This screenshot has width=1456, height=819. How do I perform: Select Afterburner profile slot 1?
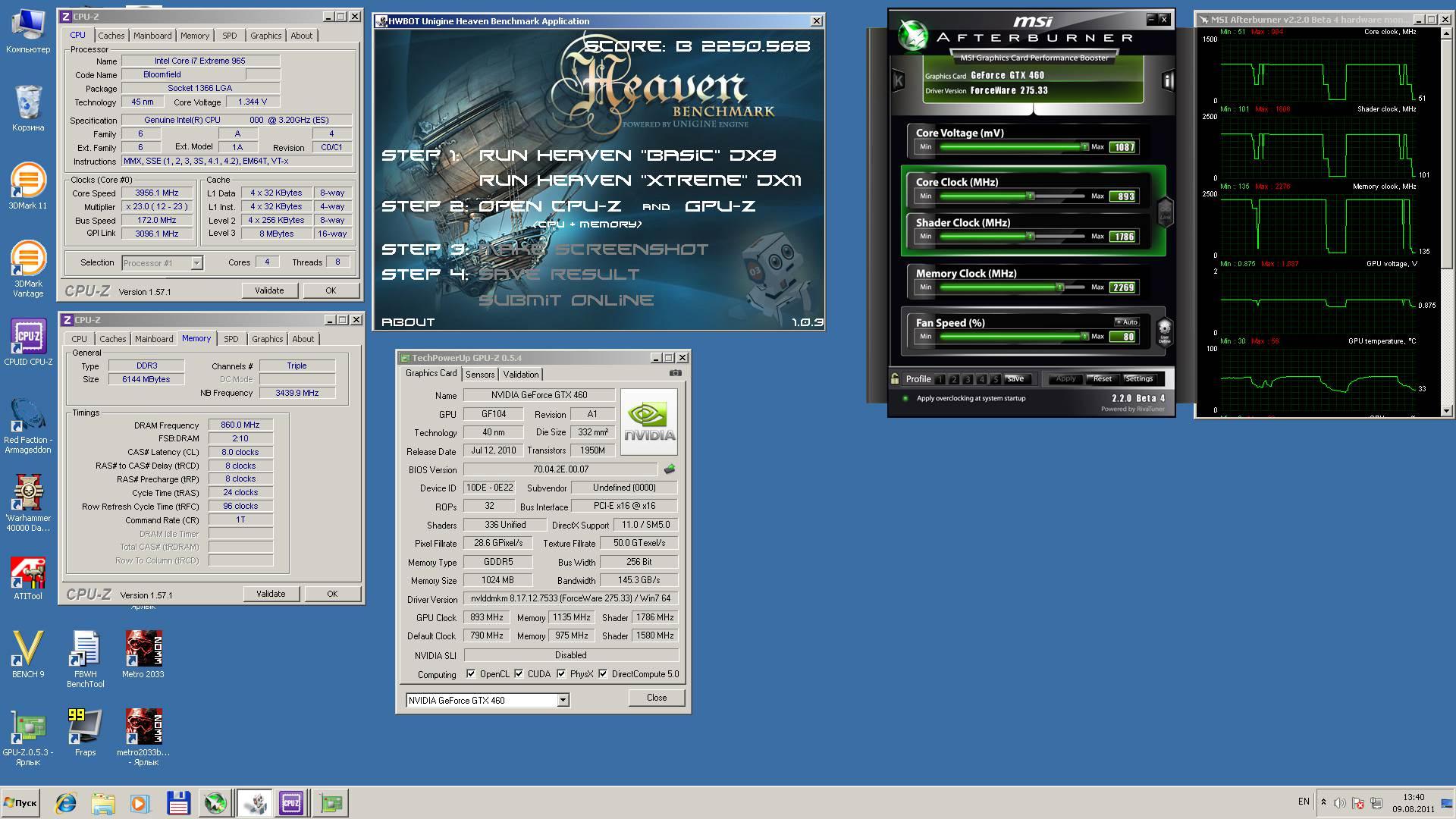940,379
